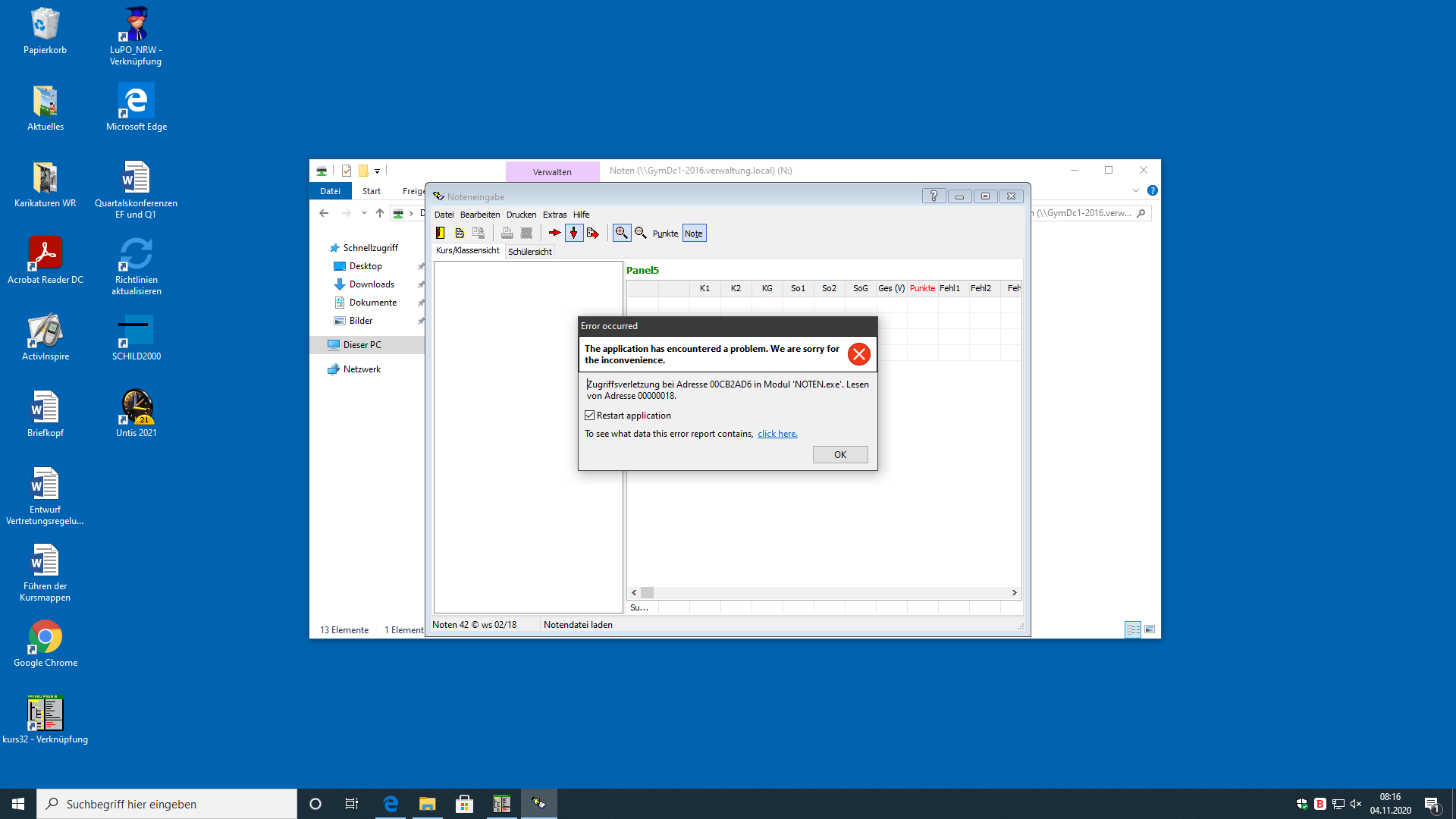Select the red down-arrow direction icon
1456x819 pixels.
pos(574,234)
